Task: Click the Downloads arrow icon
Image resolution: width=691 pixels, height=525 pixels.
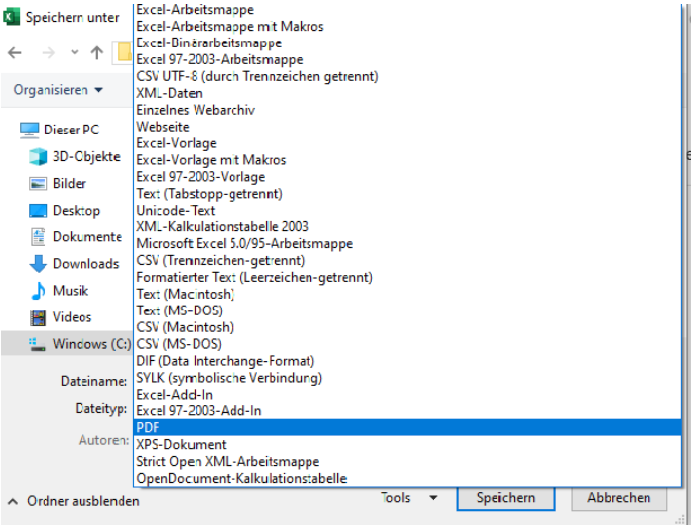Action: [x=38, y=264]
